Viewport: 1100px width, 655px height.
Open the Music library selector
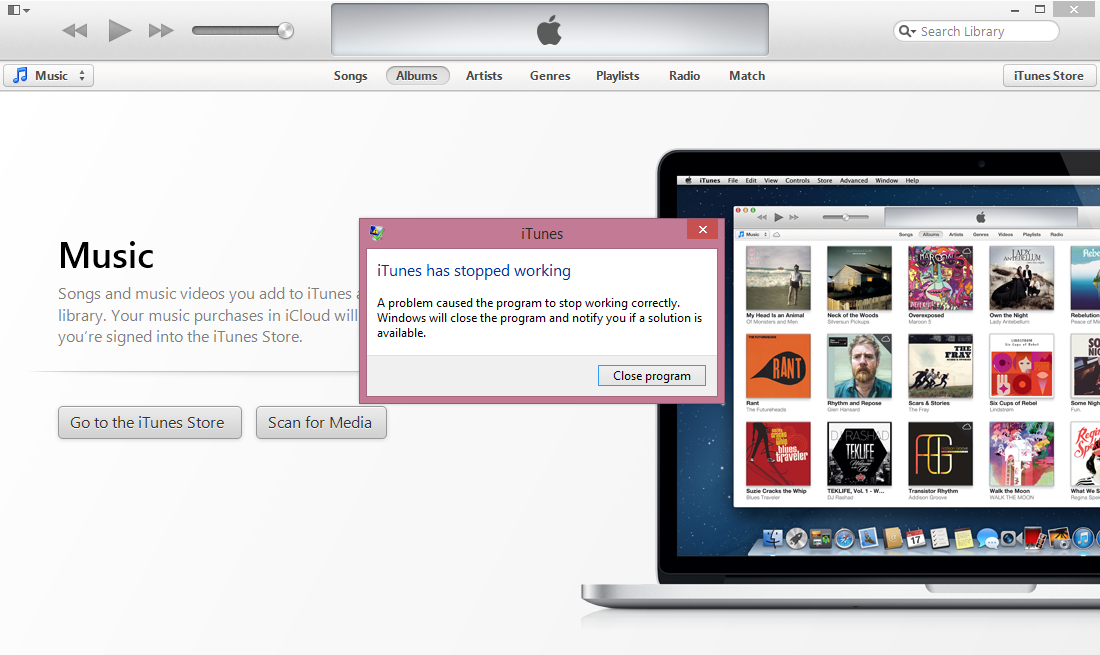click(x=48, y=76)
